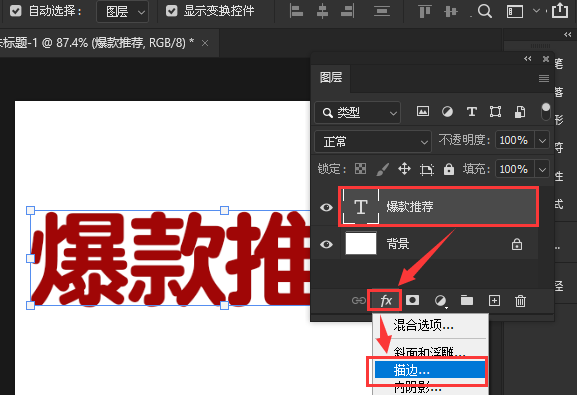Open opacity 不透明度 slider arrow
The width and height of the screenshot is (577, 395).
pos(542,140)
